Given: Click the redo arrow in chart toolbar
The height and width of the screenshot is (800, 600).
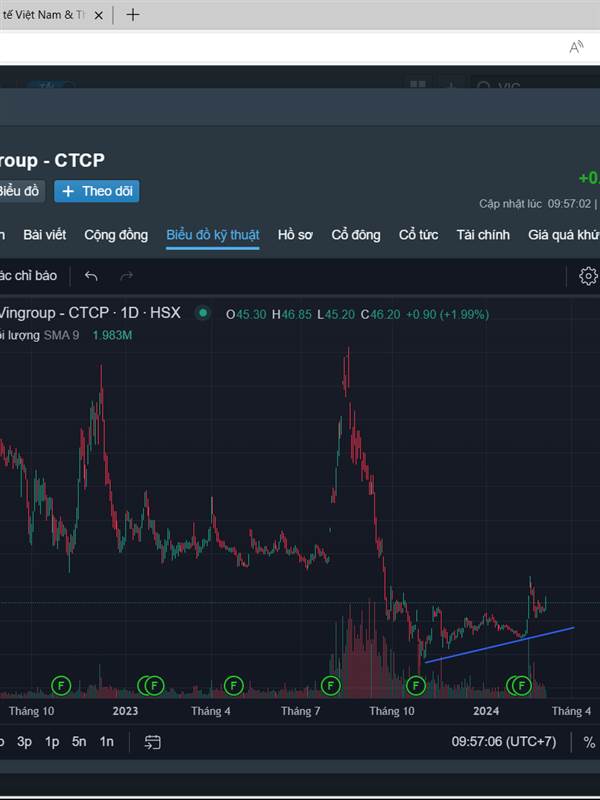Looking at the screenshot, I should (126, 276).
